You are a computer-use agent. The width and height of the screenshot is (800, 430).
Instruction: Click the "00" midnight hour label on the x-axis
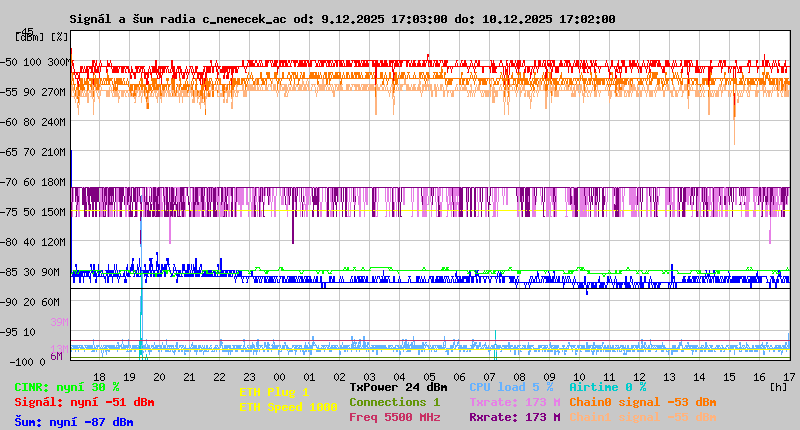[x=279, y=377]
